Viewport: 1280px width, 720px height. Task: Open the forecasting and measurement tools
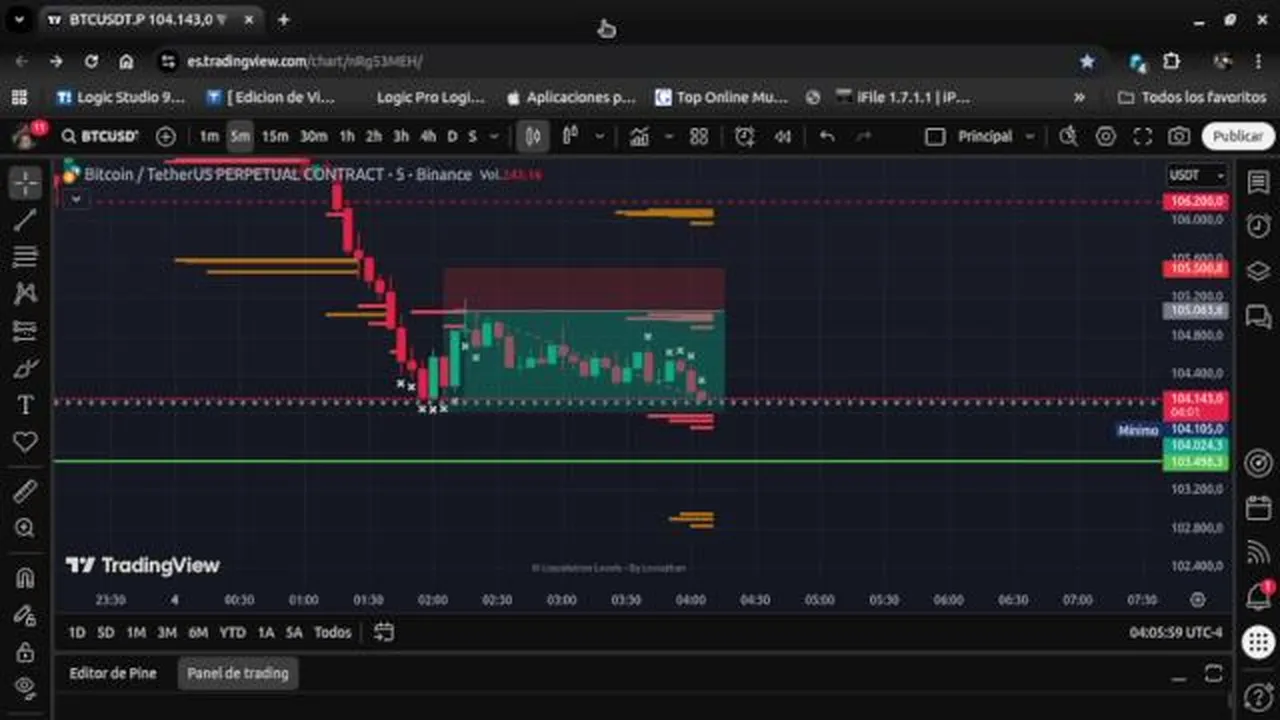pyautogui.click(x=25, y=330)
